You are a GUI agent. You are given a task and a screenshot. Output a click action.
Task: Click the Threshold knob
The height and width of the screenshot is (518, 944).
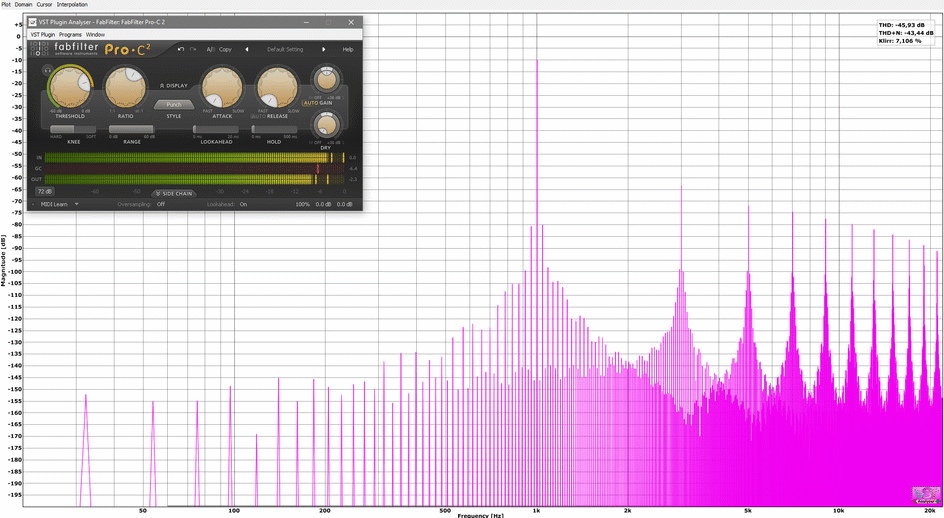(x=70, y=87)
